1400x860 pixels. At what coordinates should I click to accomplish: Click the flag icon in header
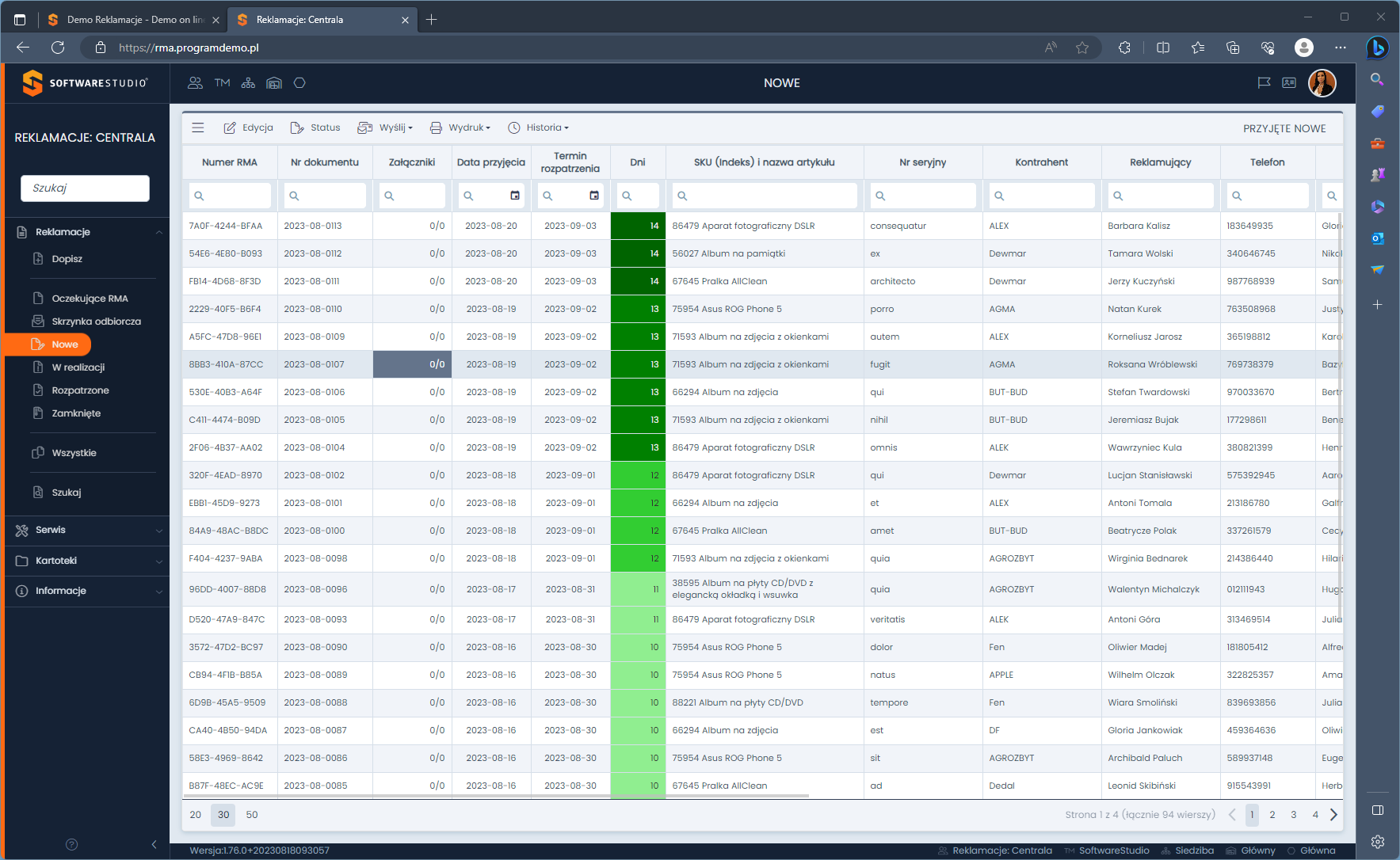click(1264, 83)
